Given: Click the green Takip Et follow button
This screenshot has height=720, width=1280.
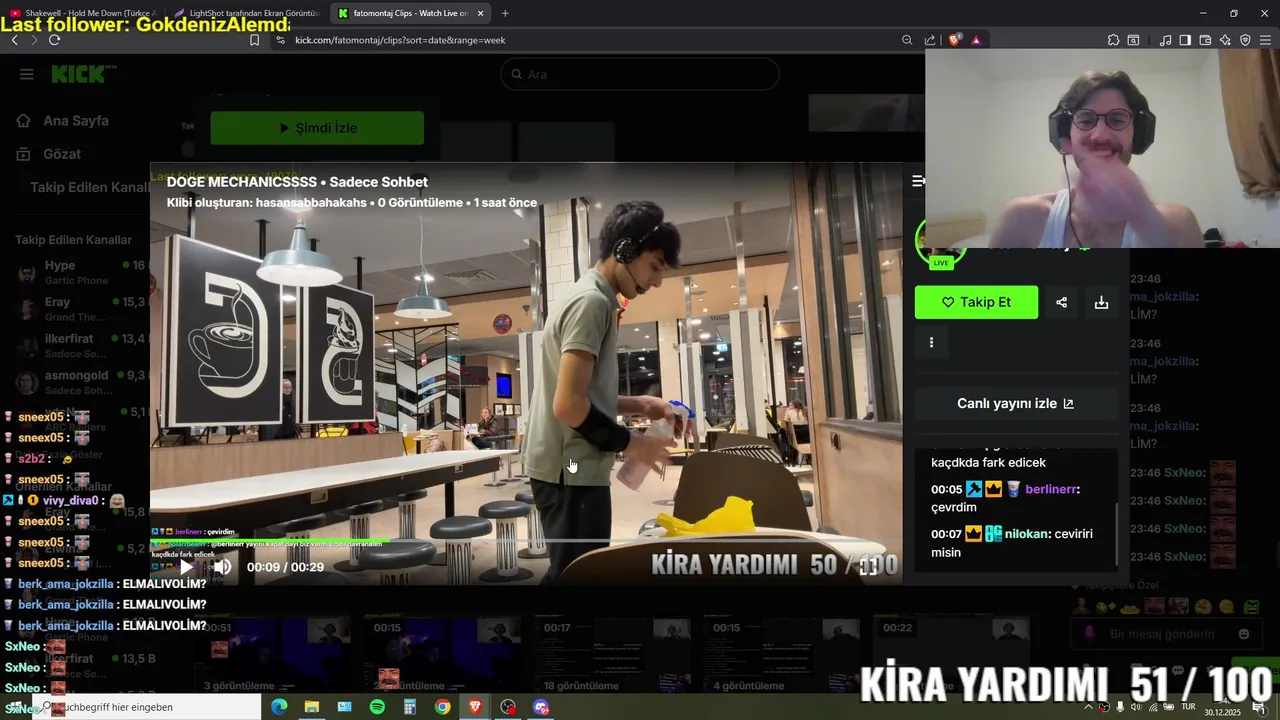Looking at the screenshot, I should tap(976, 302).
